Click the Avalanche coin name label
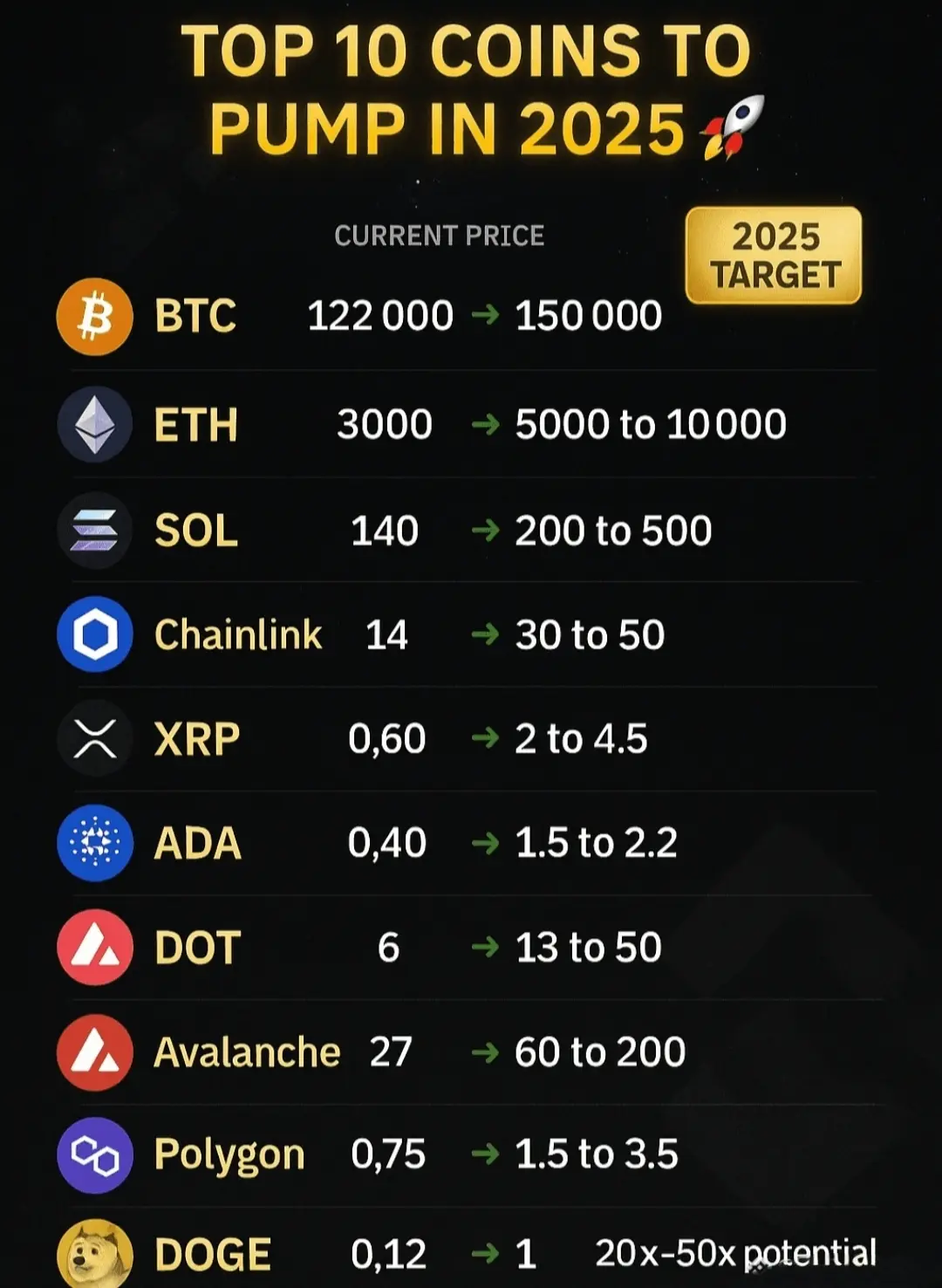 click(247, 1052)
